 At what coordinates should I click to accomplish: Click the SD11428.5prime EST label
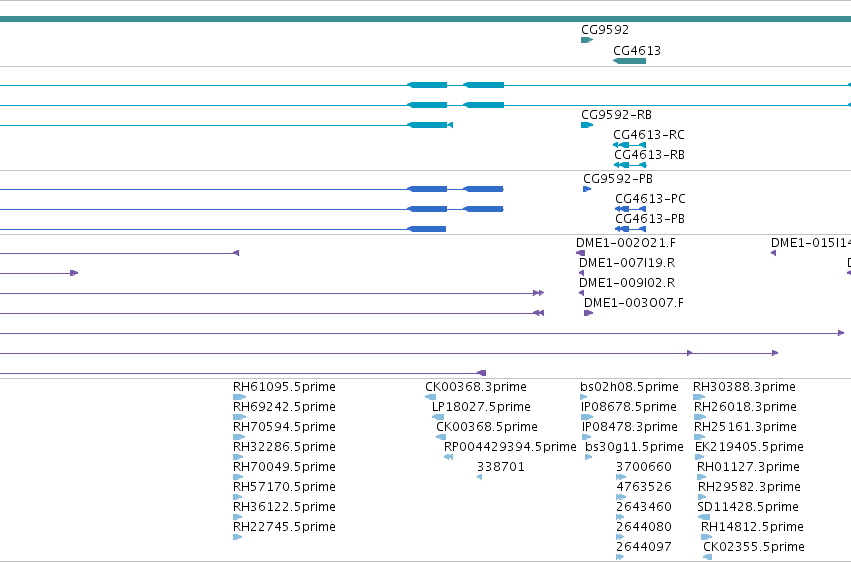pyautogui.click(x=747, y=508)
